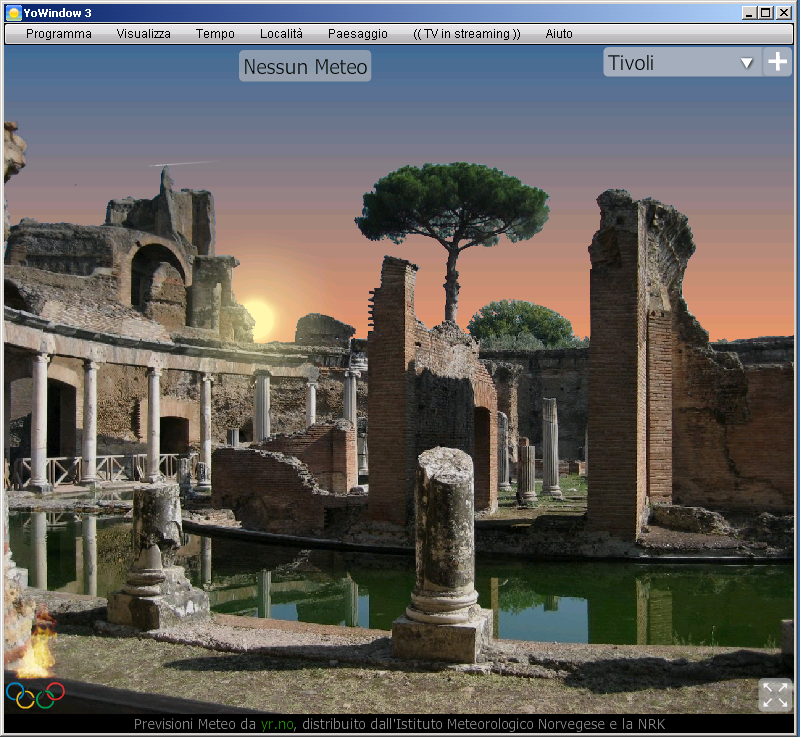The width and height of the screenshot is (800, 737).
Task: Click the setting sun in the landscape
Action: 258,318
